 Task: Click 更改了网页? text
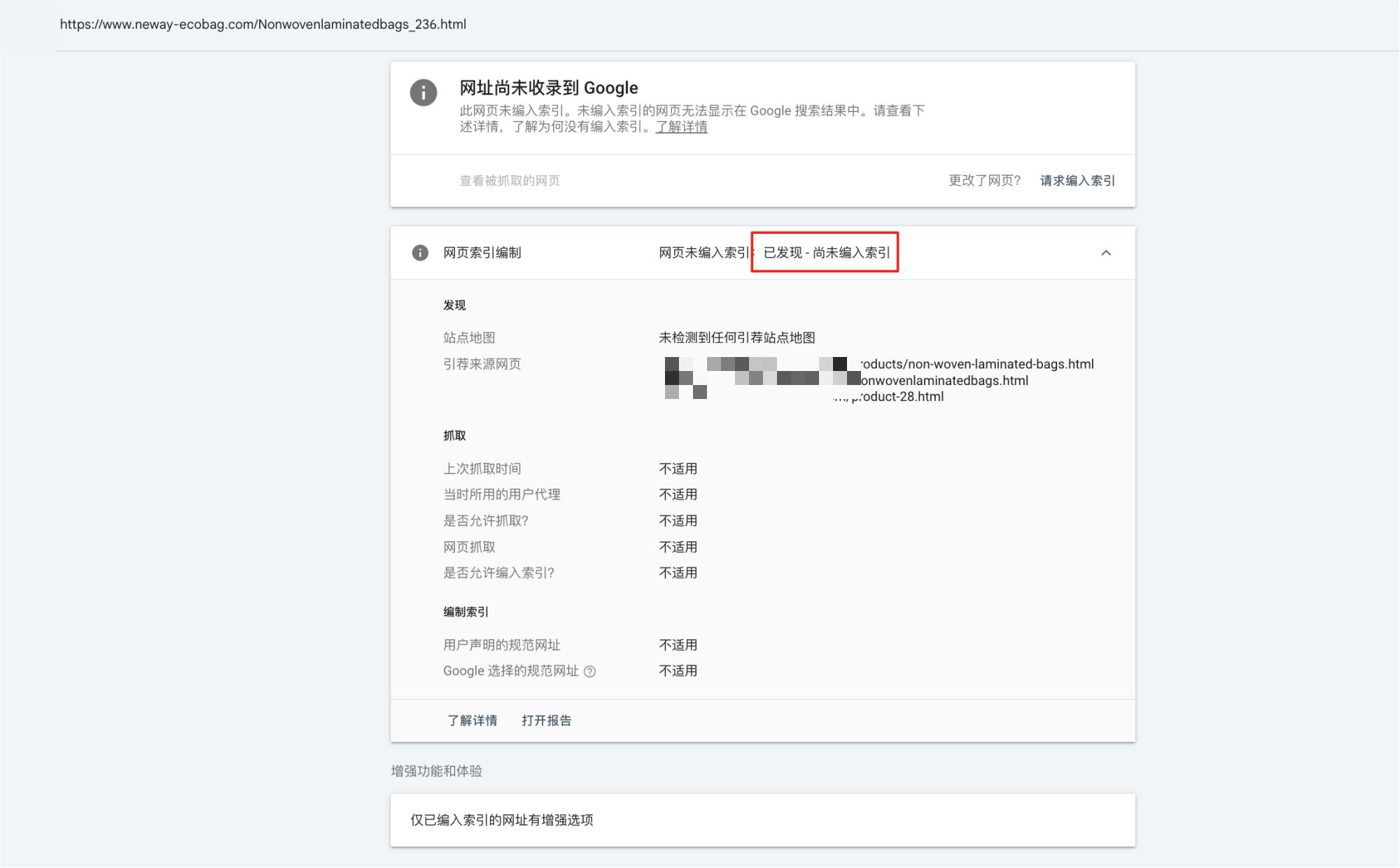[x=984, y=181]
